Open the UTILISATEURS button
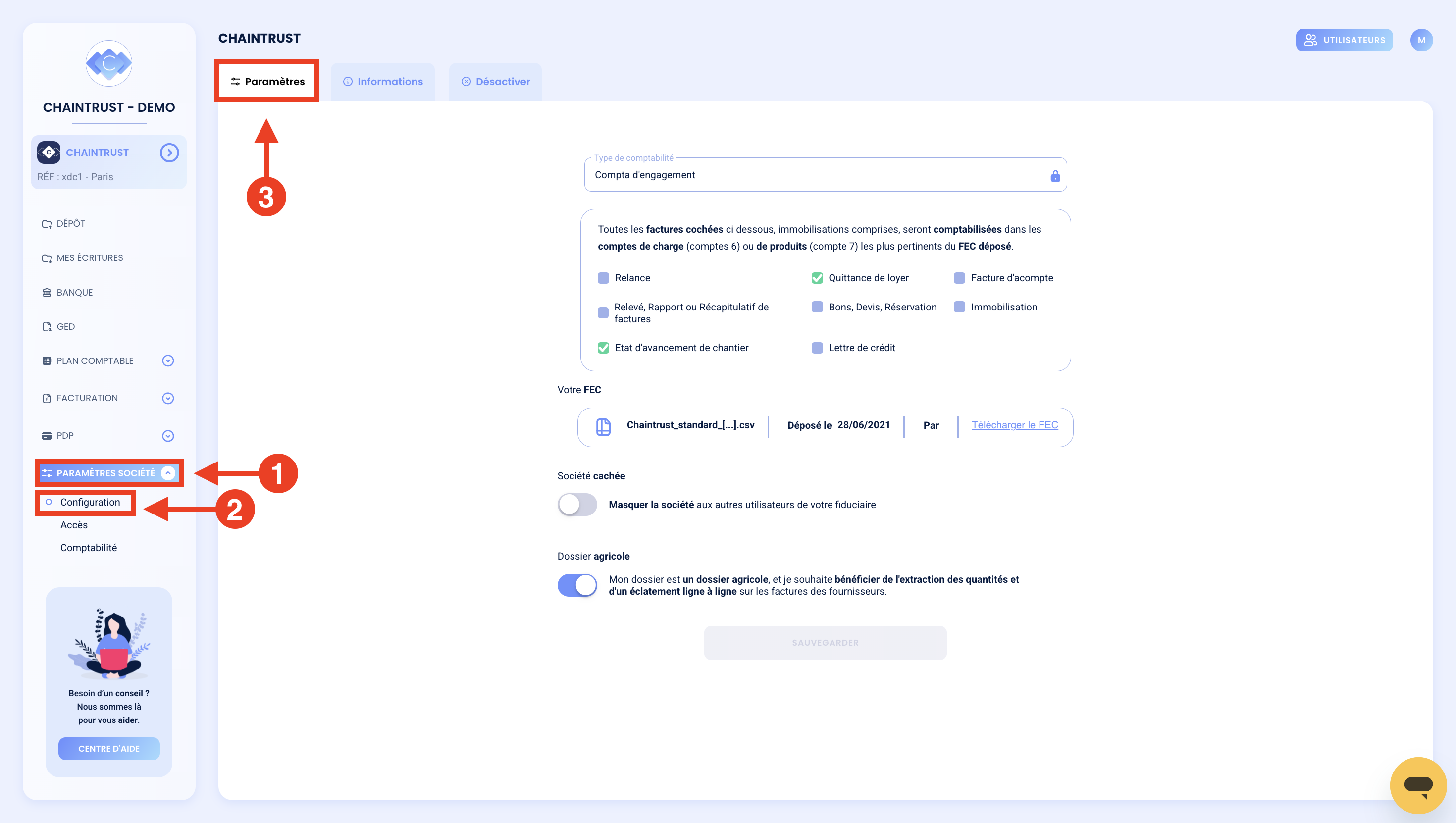This screenshot has height=823, width=1456. (x=1344, y=40)
